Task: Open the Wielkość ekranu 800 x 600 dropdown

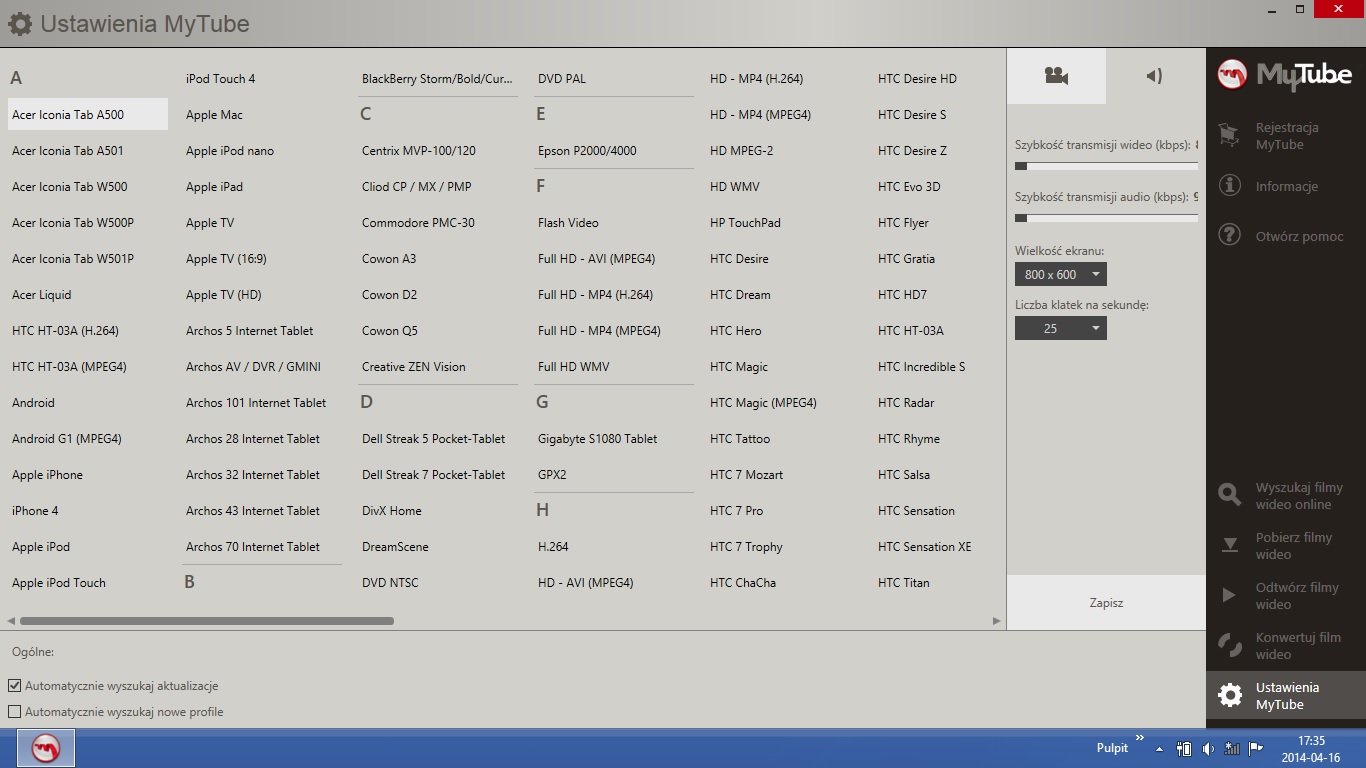Action: tap(1060, 274)
